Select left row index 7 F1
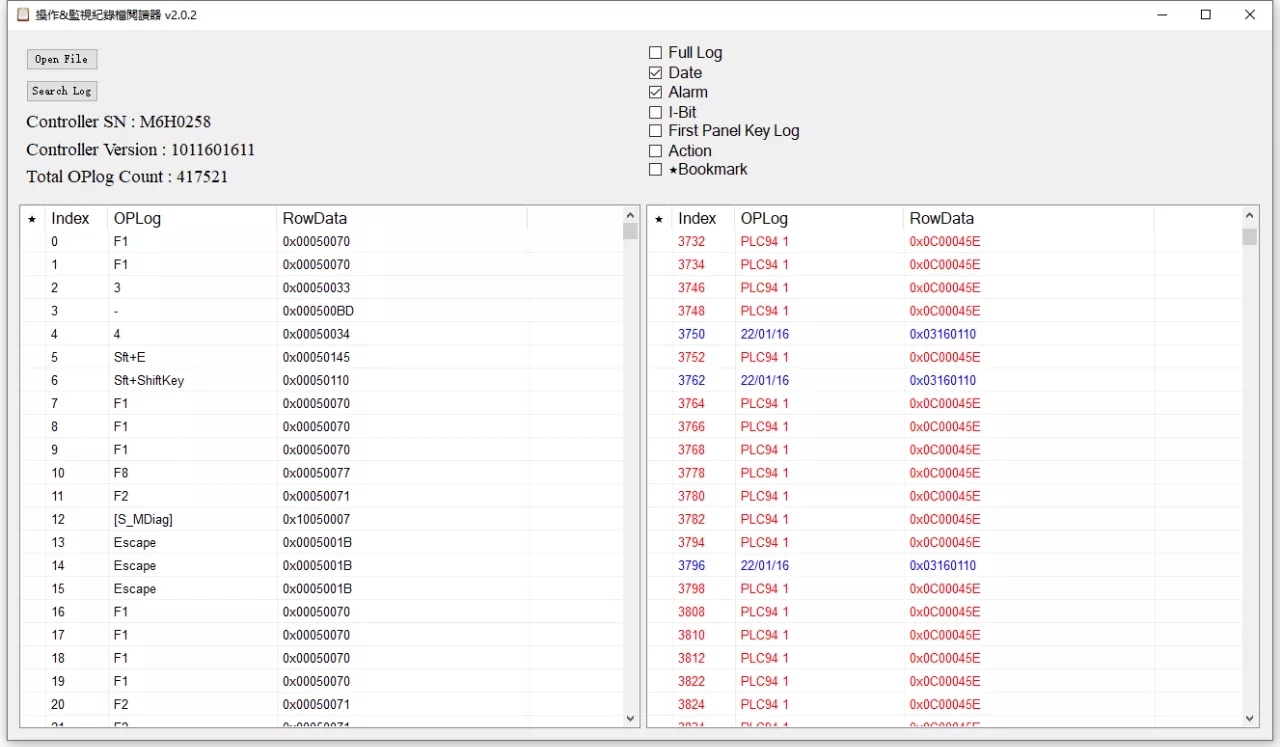Screen dimensions: 1280x747 point(322,403)
